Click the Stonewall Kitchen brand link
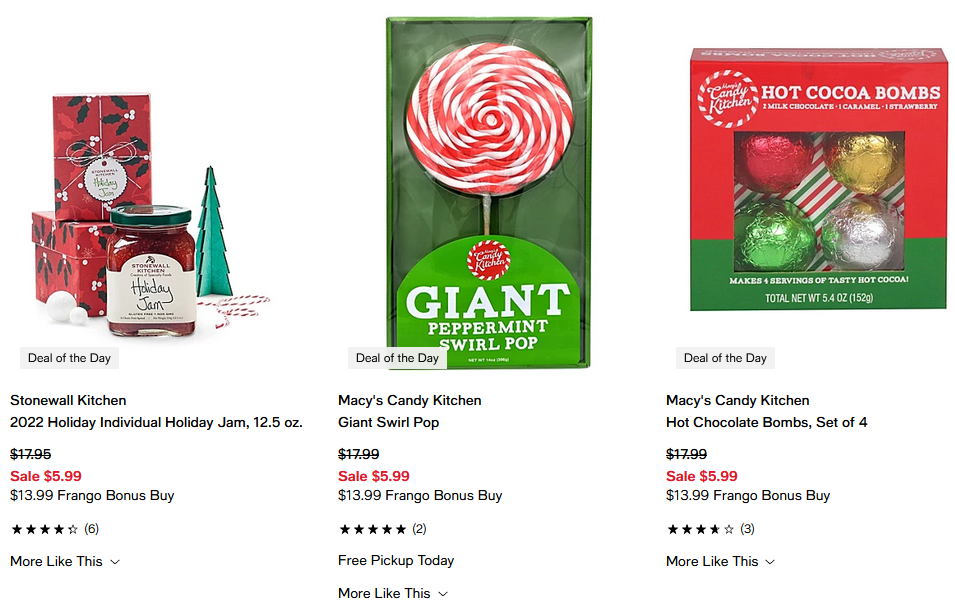 tap(68, 400)
